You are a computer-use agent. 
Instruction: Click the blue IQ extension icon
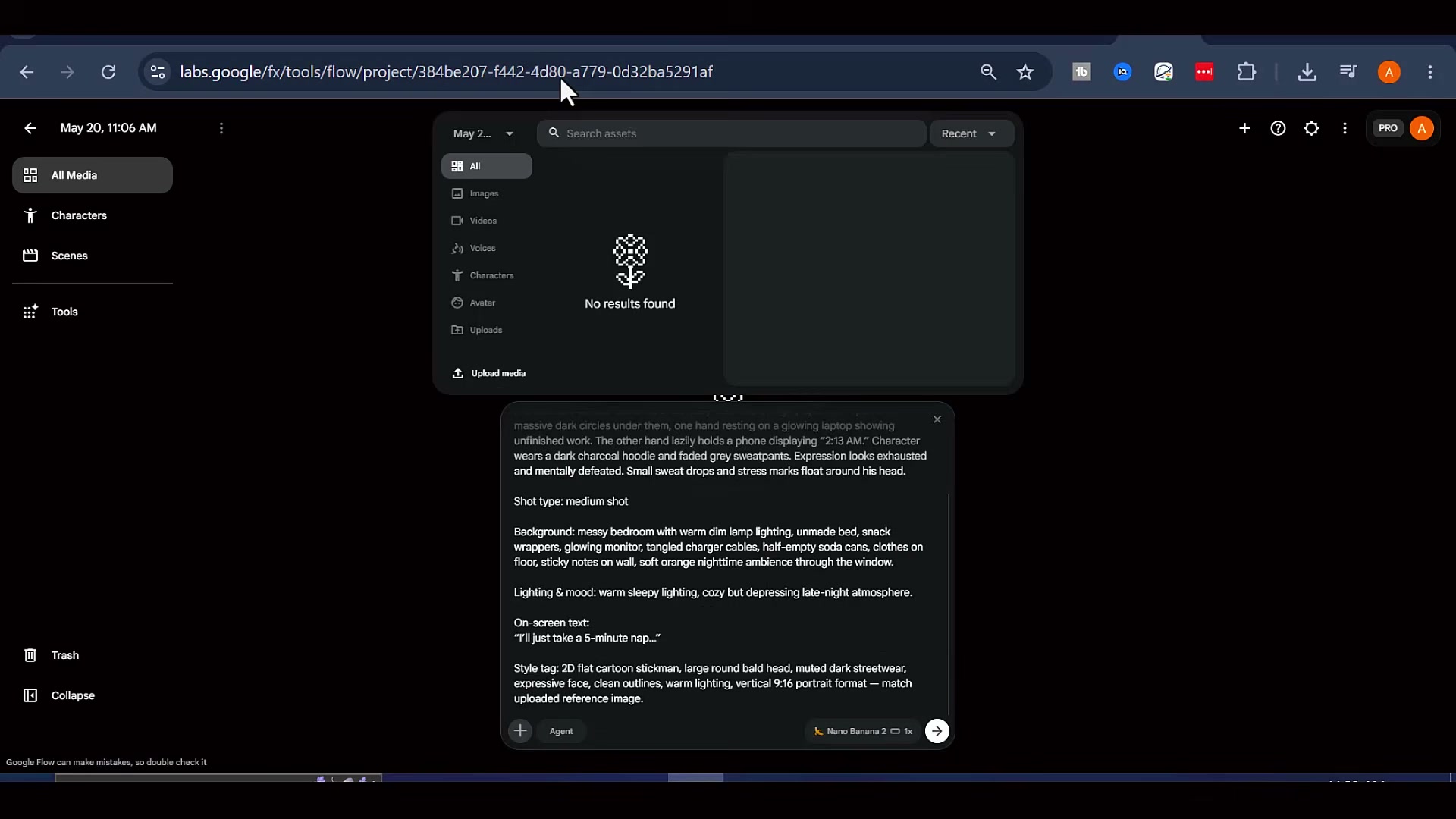click(x=1122, y=72)
